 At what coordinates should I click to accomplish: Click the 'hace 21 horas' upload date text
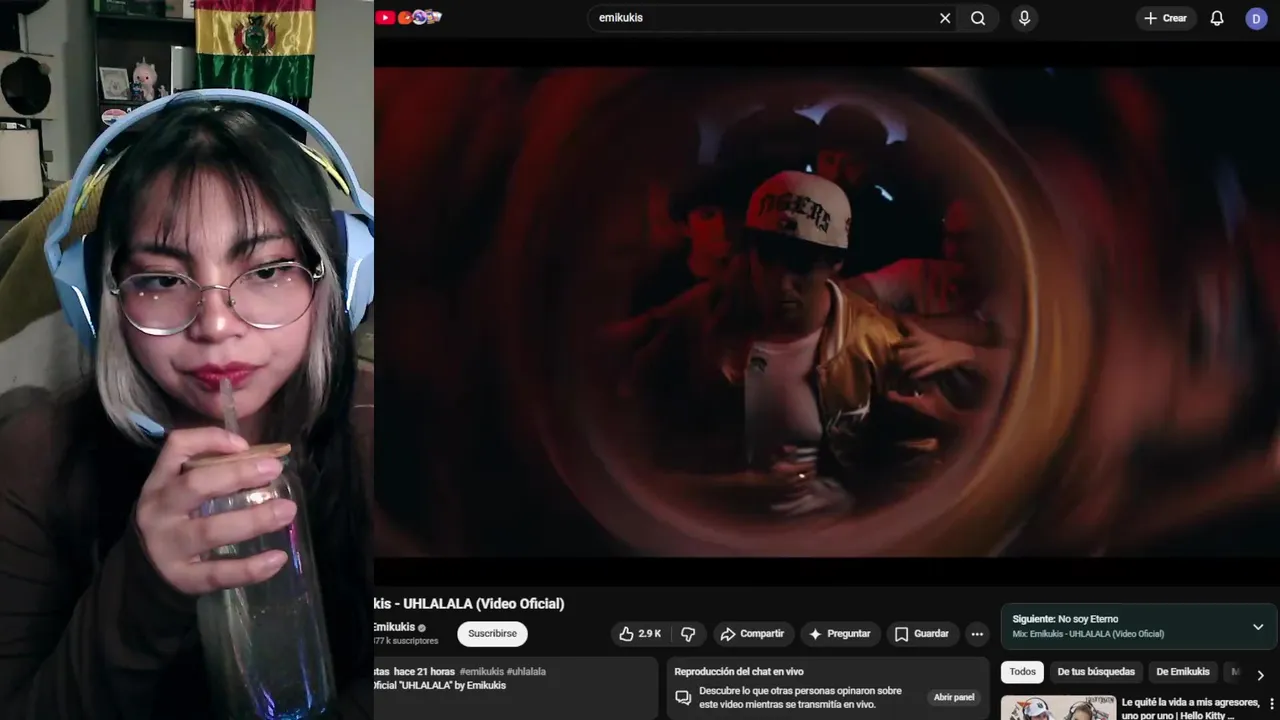coord(424,672)
